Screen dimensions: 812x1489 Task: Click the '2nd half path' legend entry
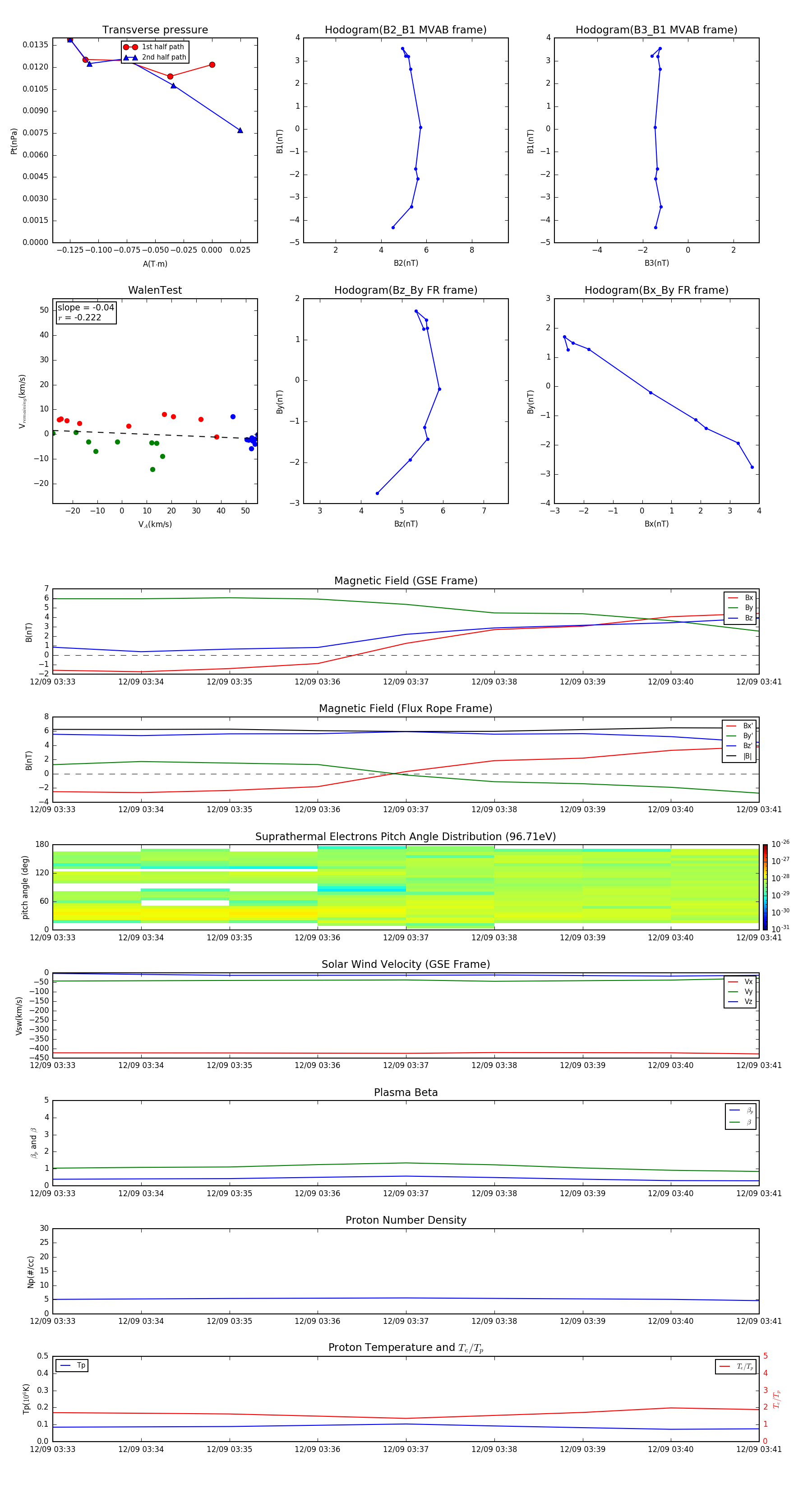pyautogui.click(x=154, y=57)
